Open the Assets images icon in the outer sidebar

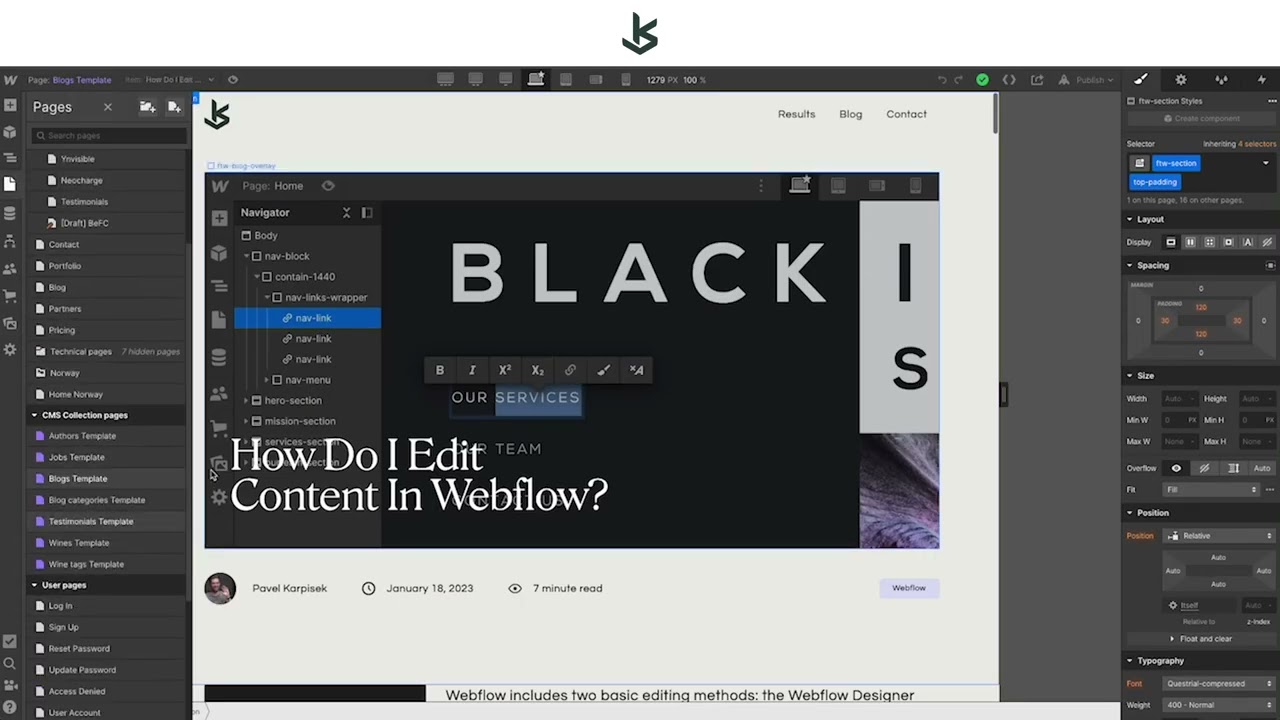coord(10,323)
